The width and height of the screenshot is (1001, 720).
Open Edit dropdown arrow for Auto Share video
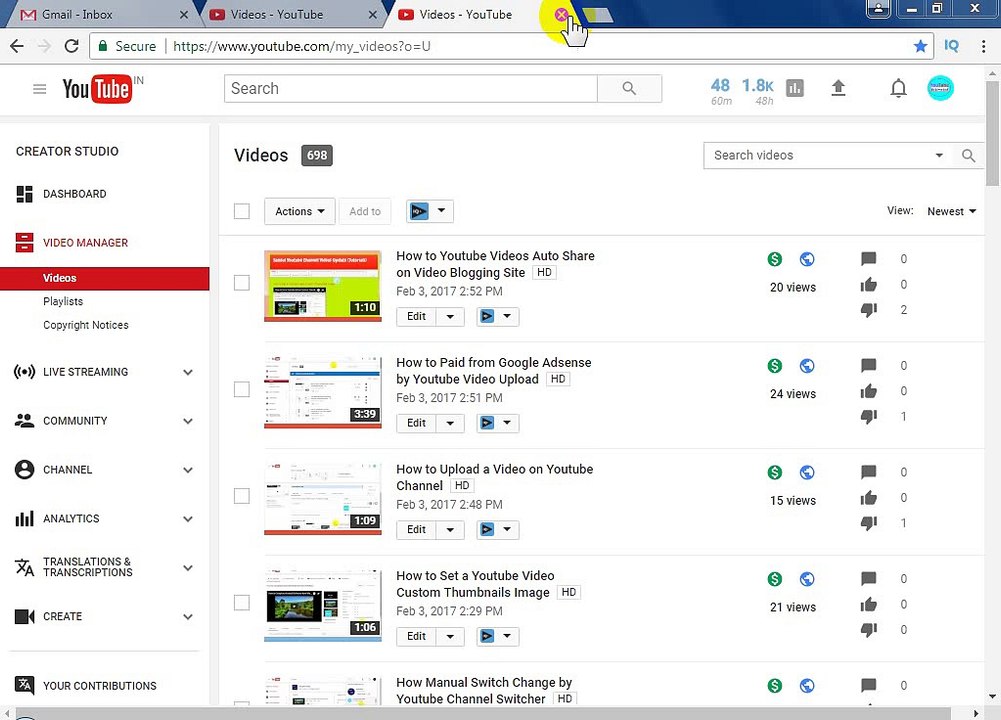[x=450, y=317]
